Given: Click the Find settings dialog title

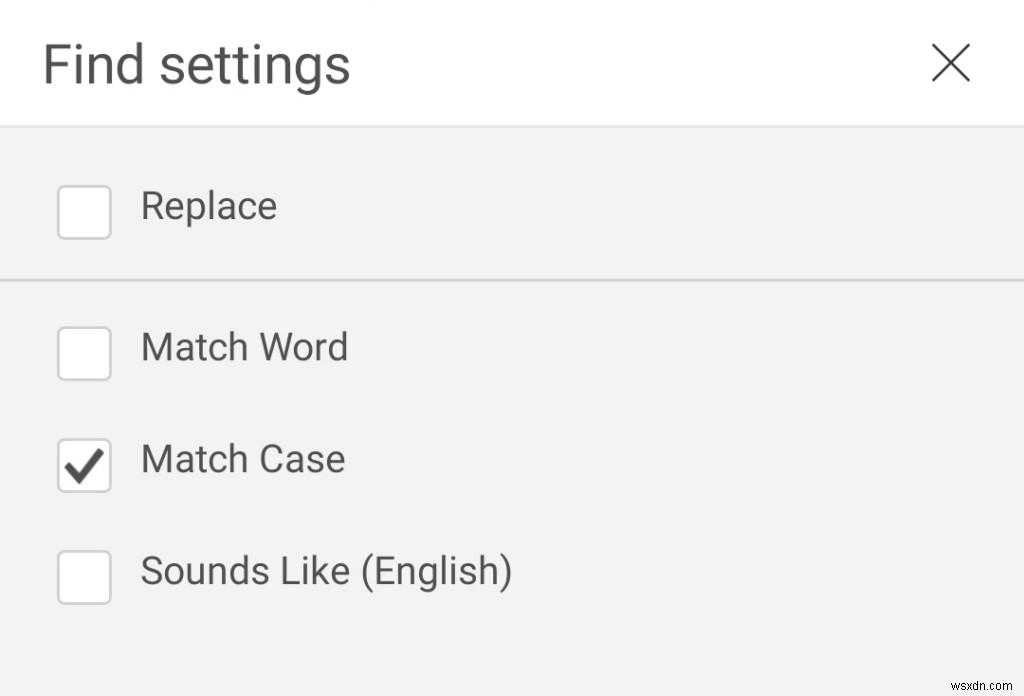Looking at the screenshot, I should pos(195,63).
